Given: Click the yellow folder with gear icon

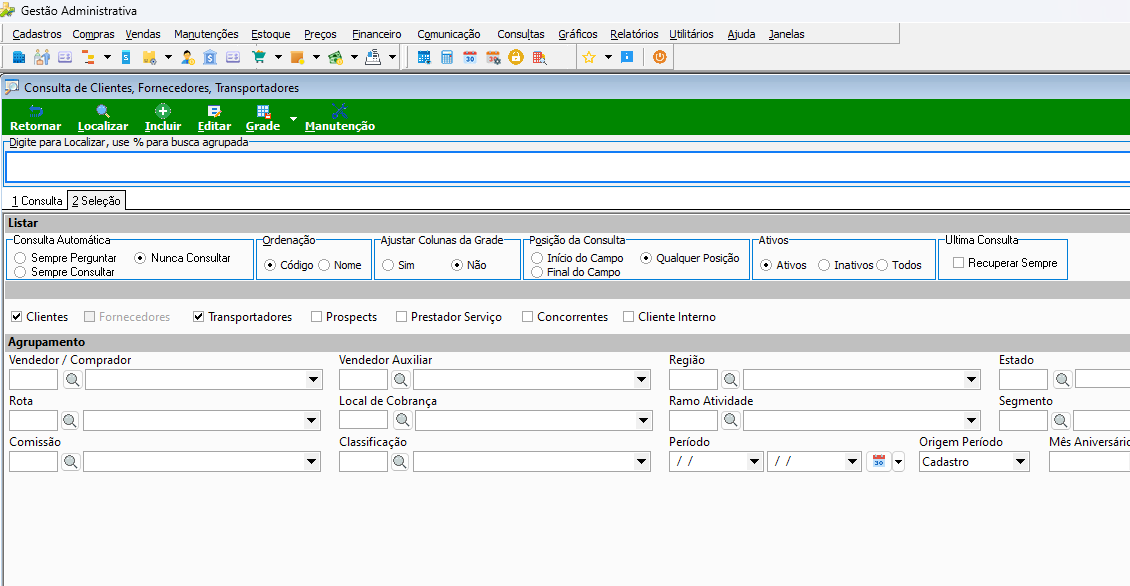Looking at the screenshot, I should coord(149,57).
